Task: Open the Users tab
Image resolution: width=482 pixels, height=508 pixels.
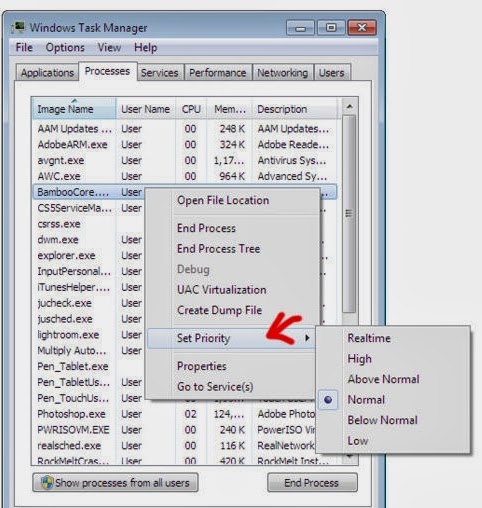Action: (x=331, y=73)
